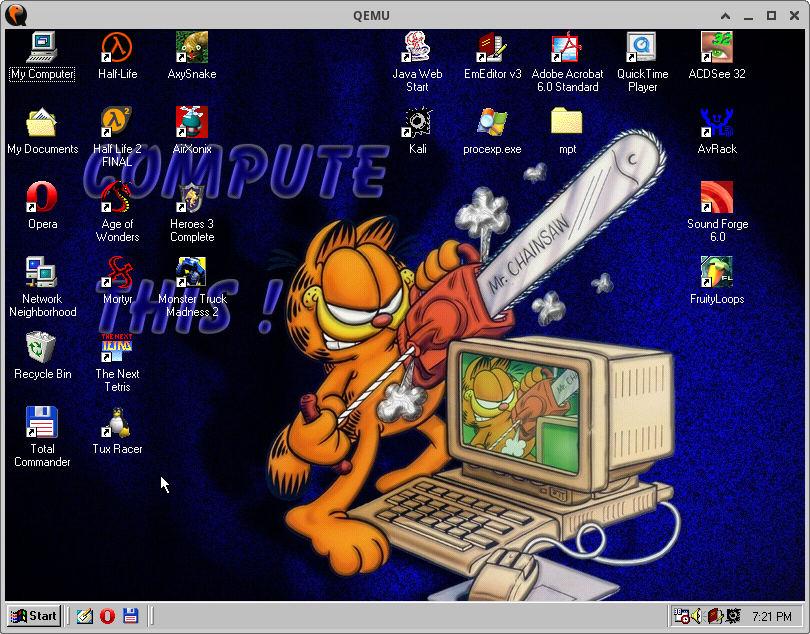Roll up the QEMU window with the arrow button

point(725,16)
